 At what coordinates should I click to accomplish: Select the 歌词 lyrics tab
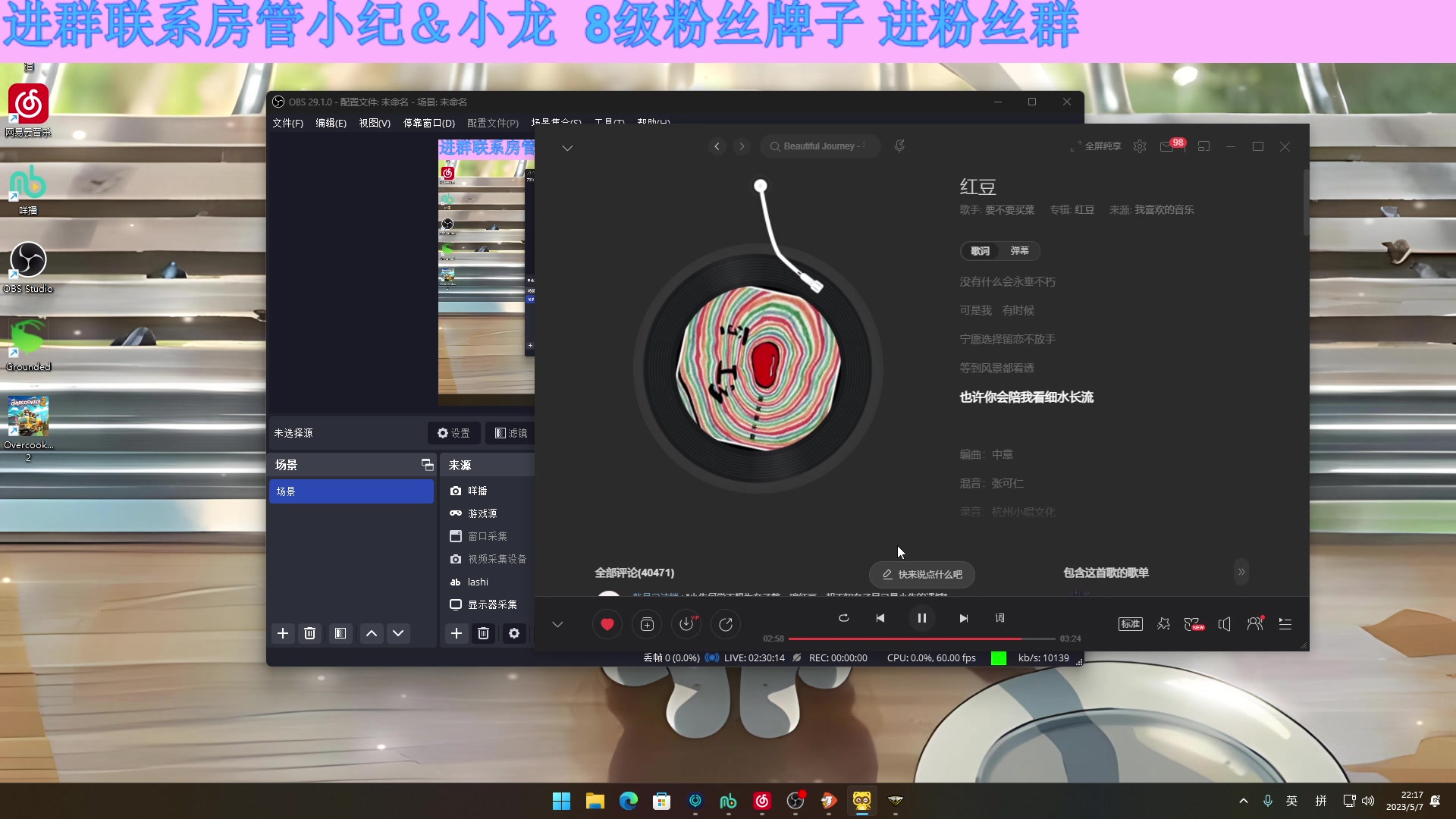pos(981,251)
